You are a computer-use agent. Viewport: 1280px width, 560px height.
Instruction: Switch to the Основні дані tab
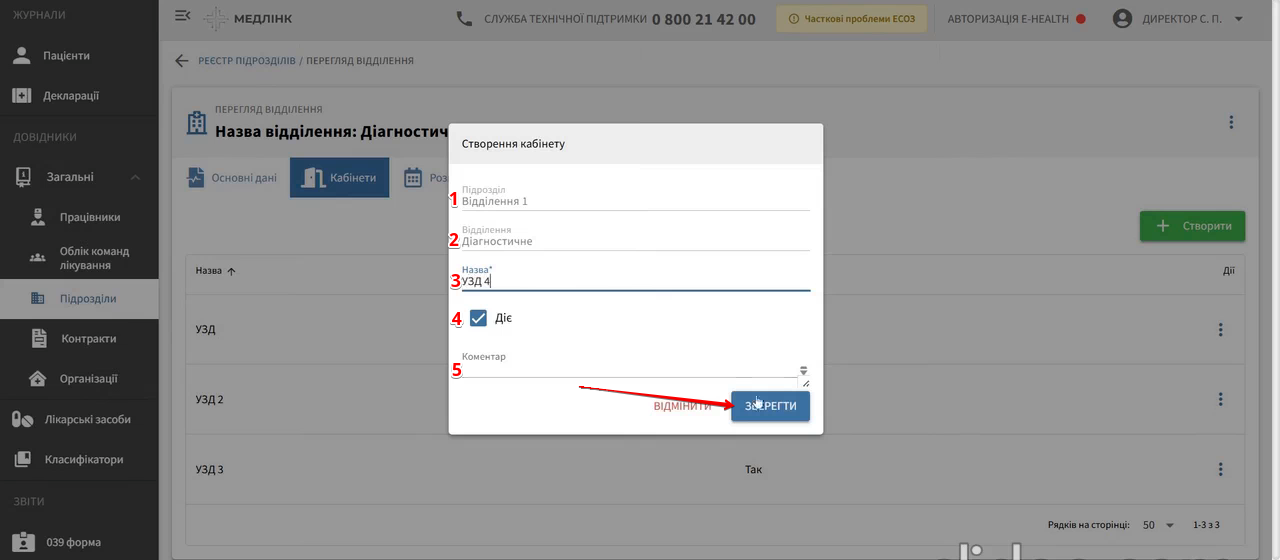[x=232, y=178]
